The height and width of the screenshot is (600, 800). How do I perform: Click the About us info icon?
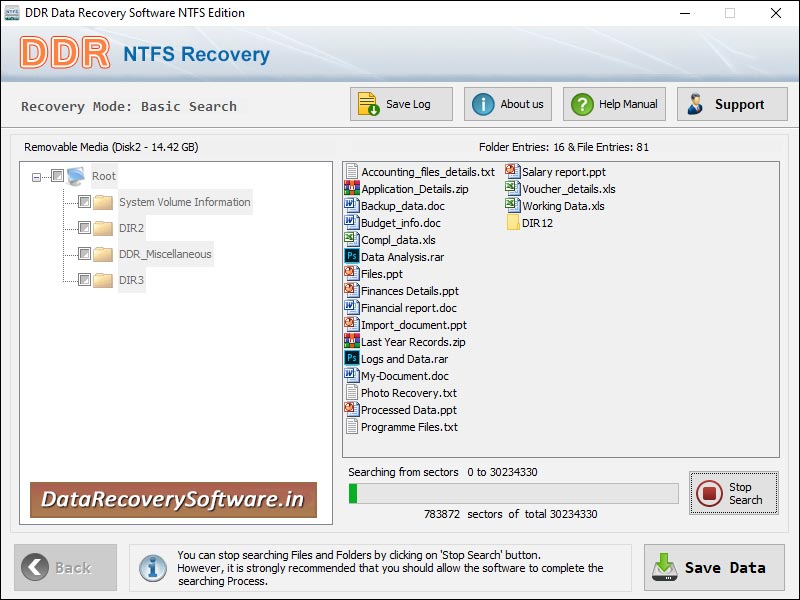tap(482, 103)
